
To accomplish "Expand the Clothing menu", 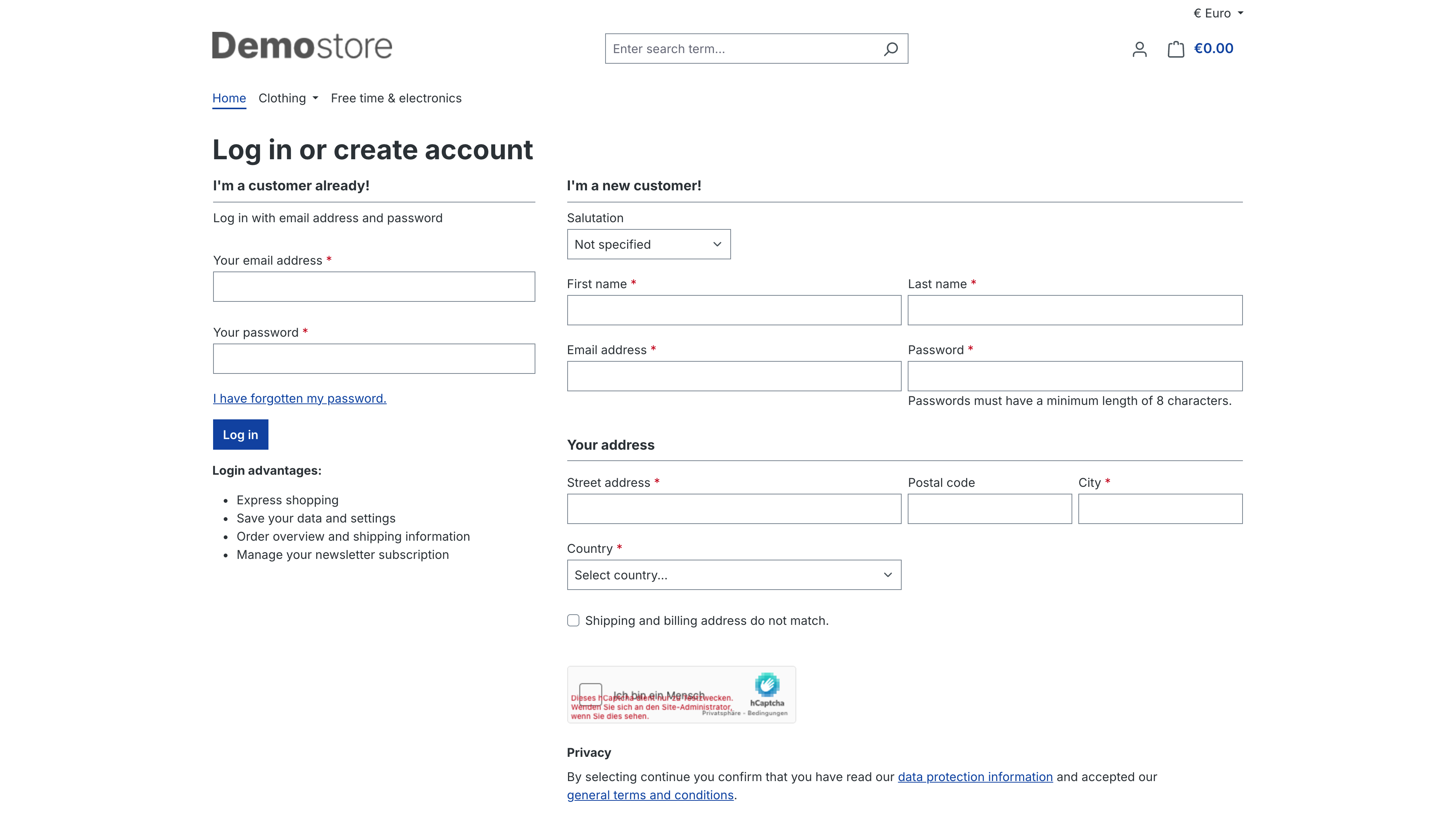I will (288, 98).
